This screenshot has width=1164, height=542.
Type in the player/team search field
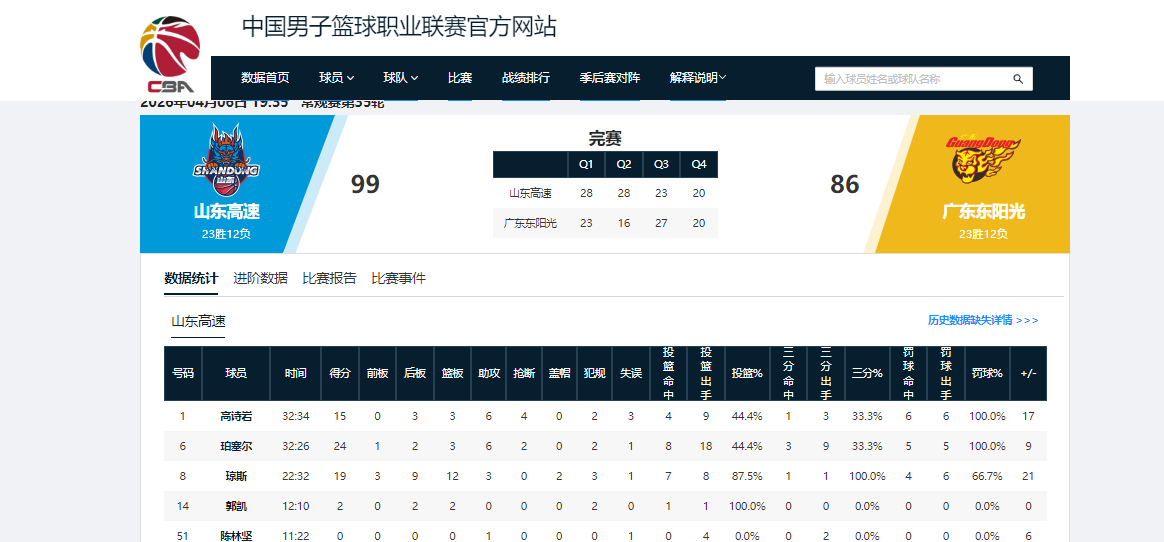[x=912, y=79]
